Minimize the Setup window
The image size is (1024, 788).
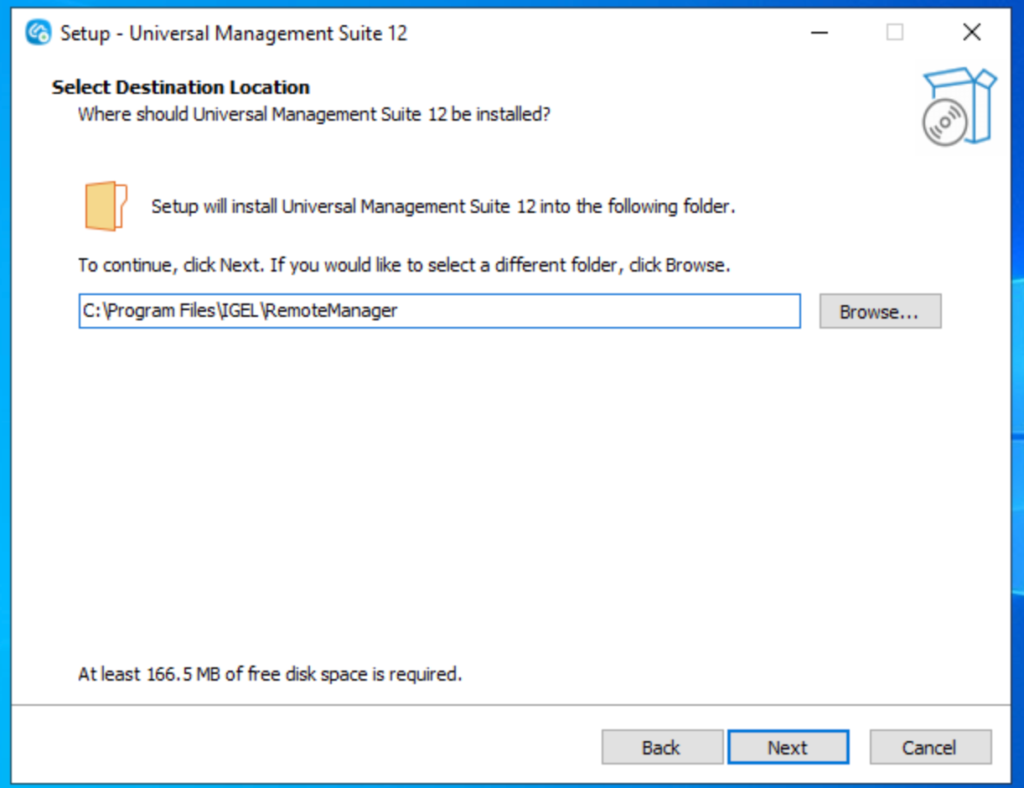819,33
